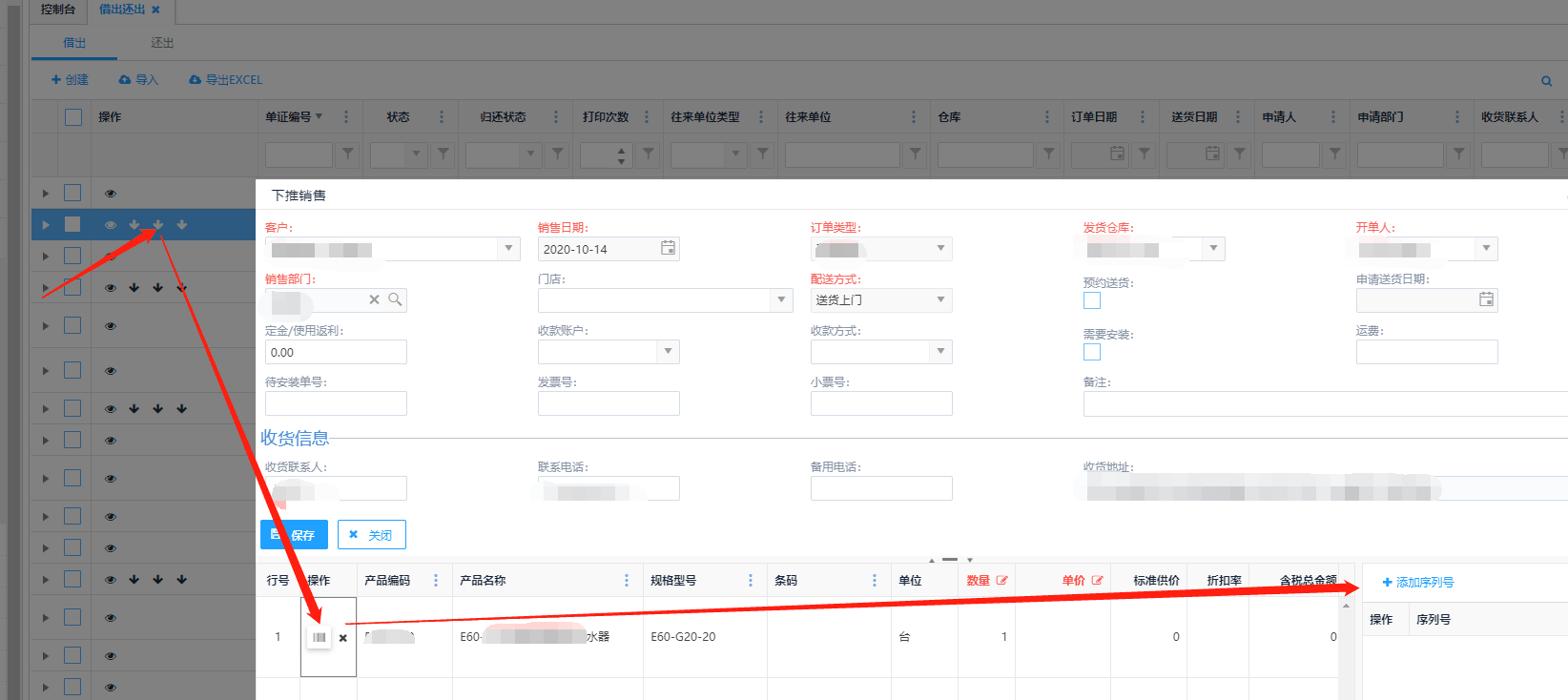Image resolution: width=1568 pixels, height=700 pixels.
Task: Open the 申请送货日期 calendar picker
Action: click(1486, 299)
